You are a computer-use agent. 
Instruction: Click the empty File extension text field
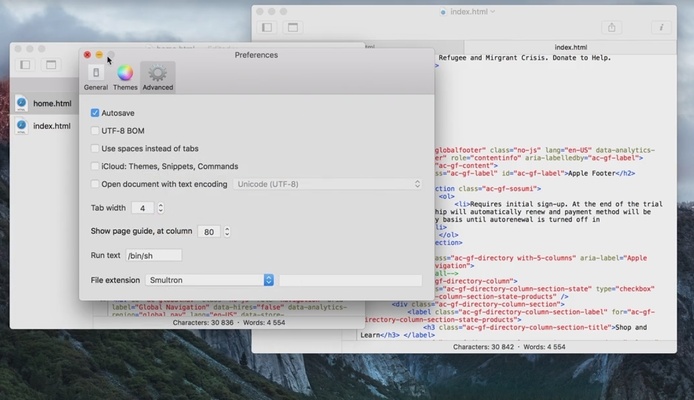(351, 280)
